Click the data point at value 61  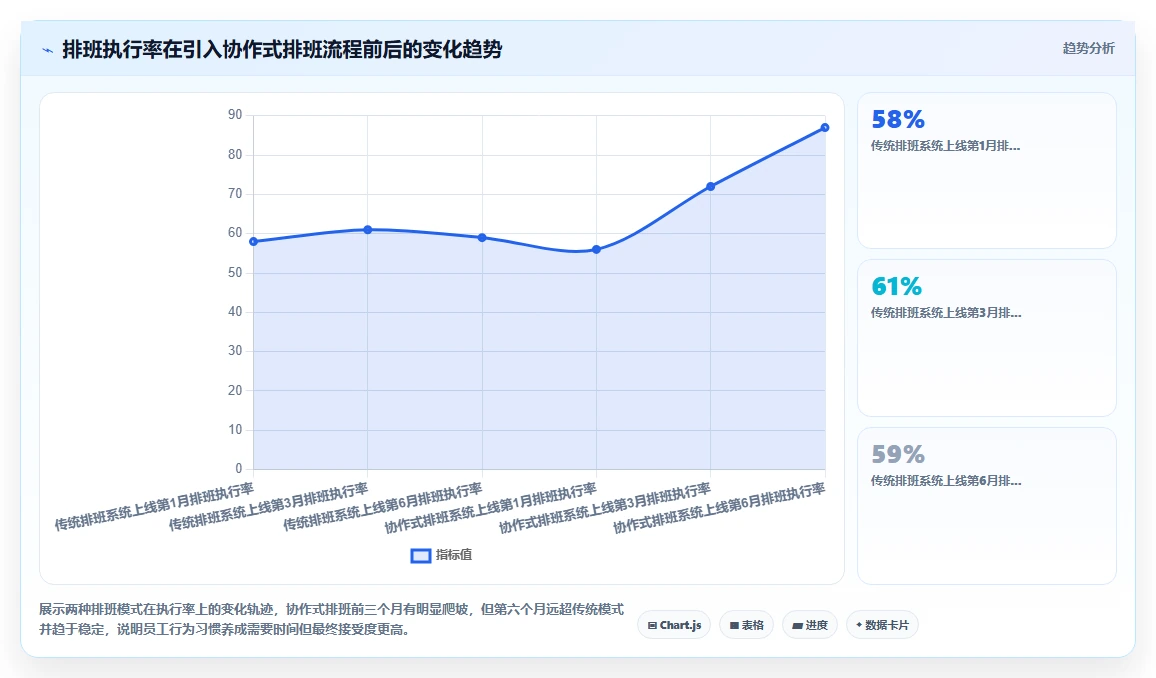click(x=368, y=230)
